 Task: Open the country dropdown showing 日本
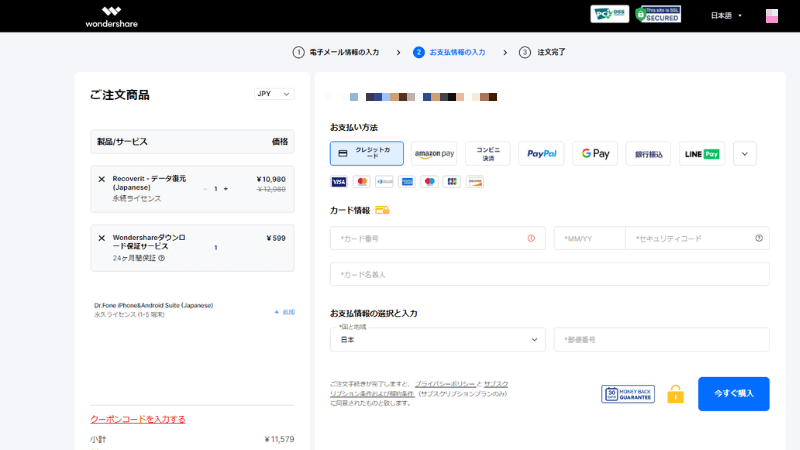tap(438, 340)
